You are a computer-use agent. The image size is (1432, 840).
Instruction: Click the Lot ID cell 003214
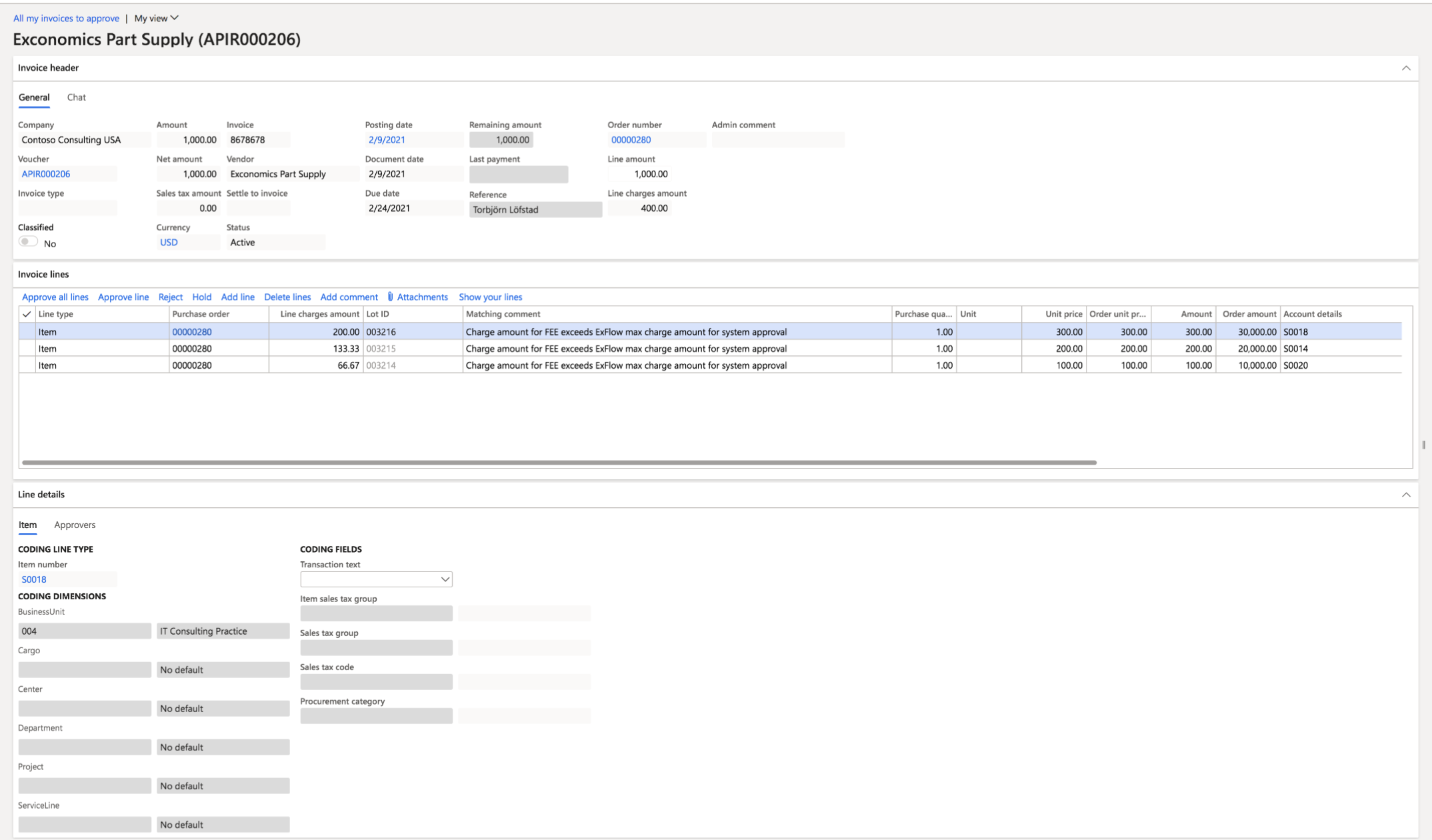point(413,365)
